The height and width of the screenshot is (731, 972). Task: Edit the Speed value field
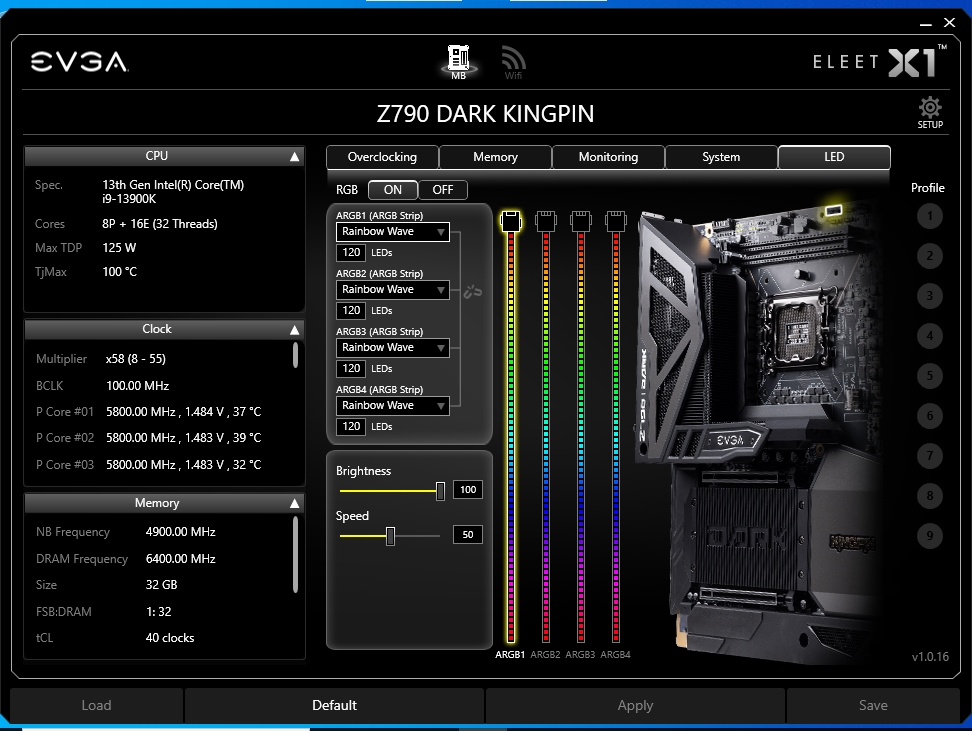467,534
